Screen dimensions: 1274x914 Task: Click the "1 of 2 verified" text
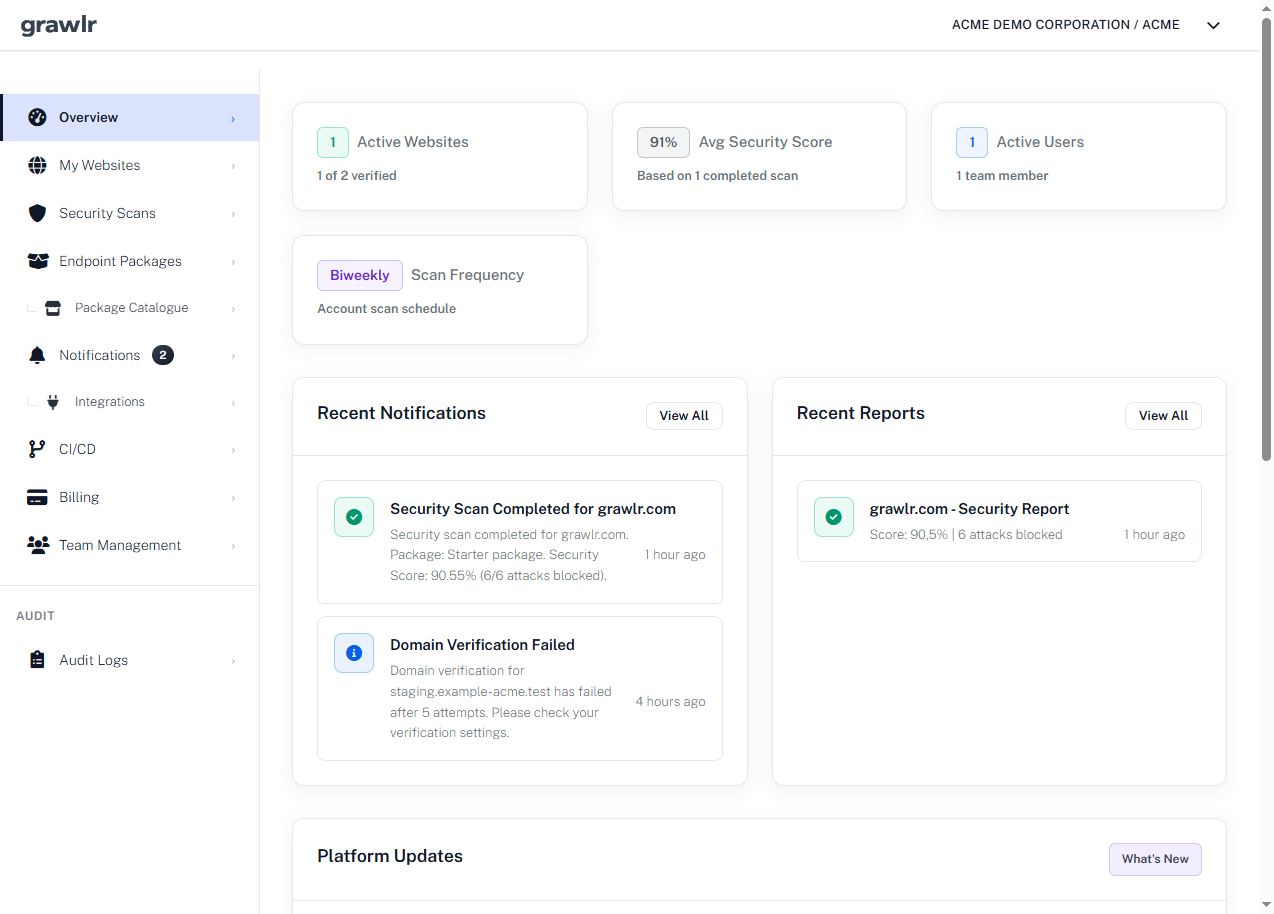pos(357,176)
